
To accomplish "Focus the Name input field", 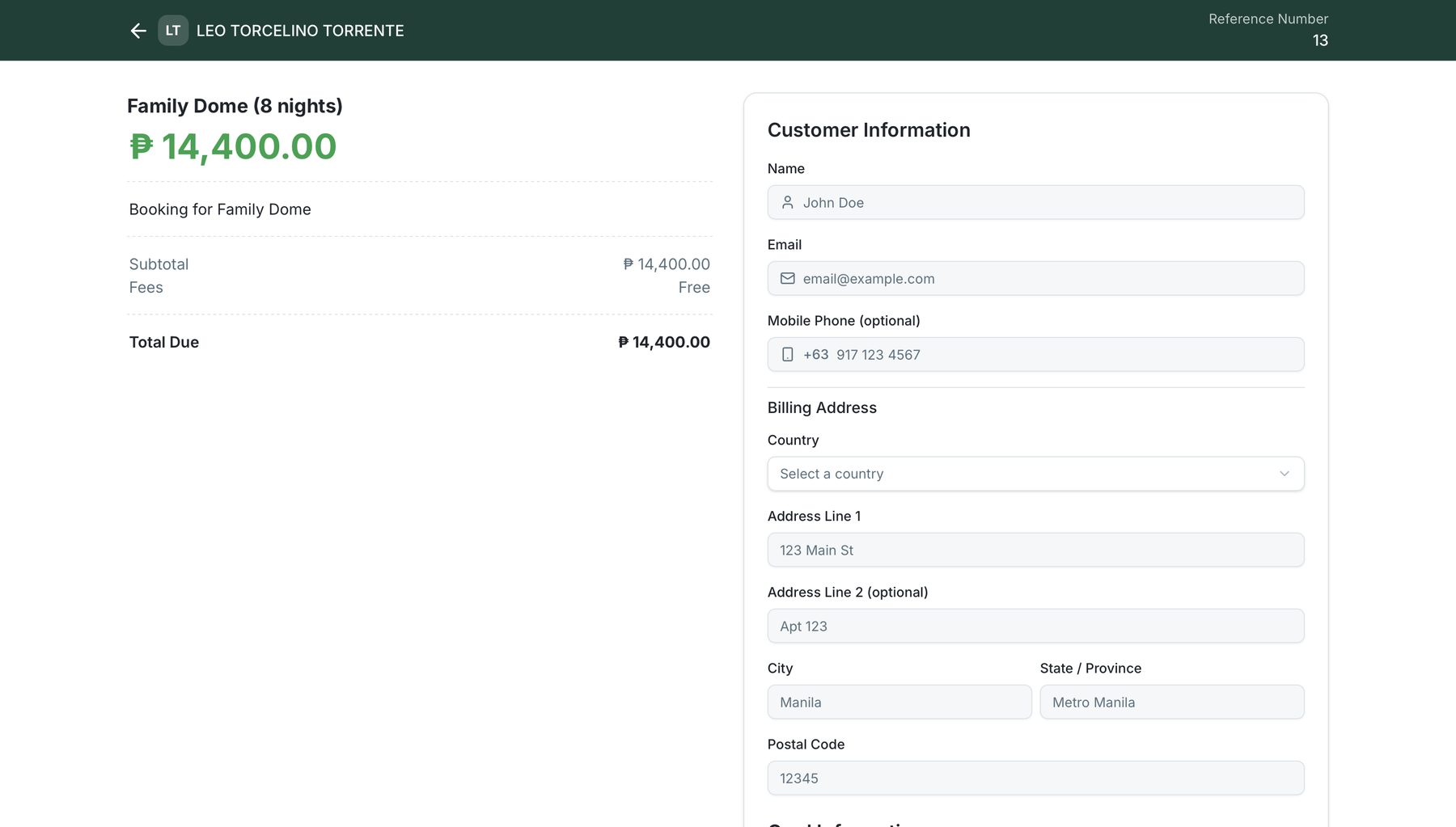I will (x=1035, y=203).
